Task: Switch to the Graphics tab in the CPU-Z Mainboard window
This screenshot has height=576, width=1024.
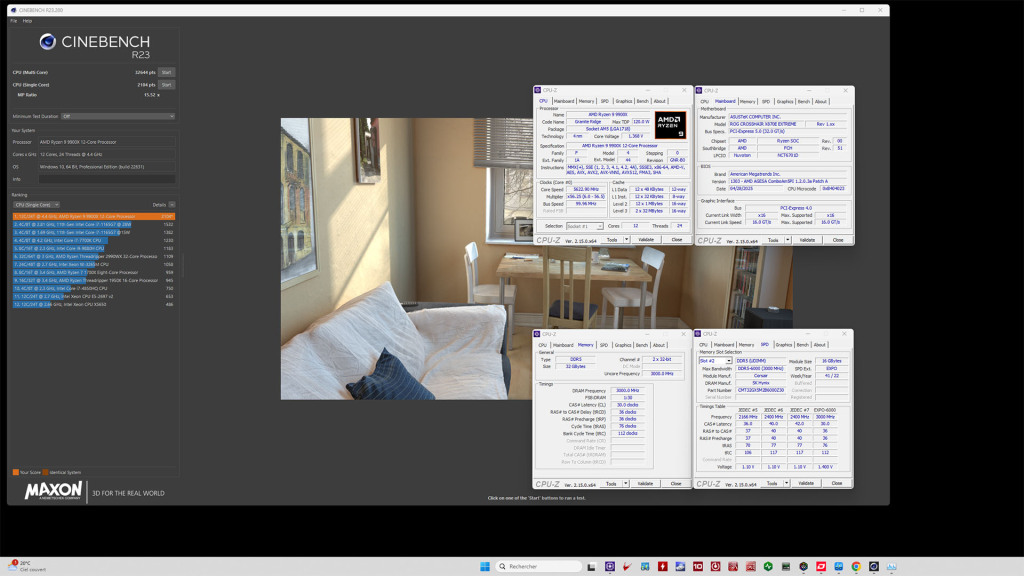Action: point(785,101)
